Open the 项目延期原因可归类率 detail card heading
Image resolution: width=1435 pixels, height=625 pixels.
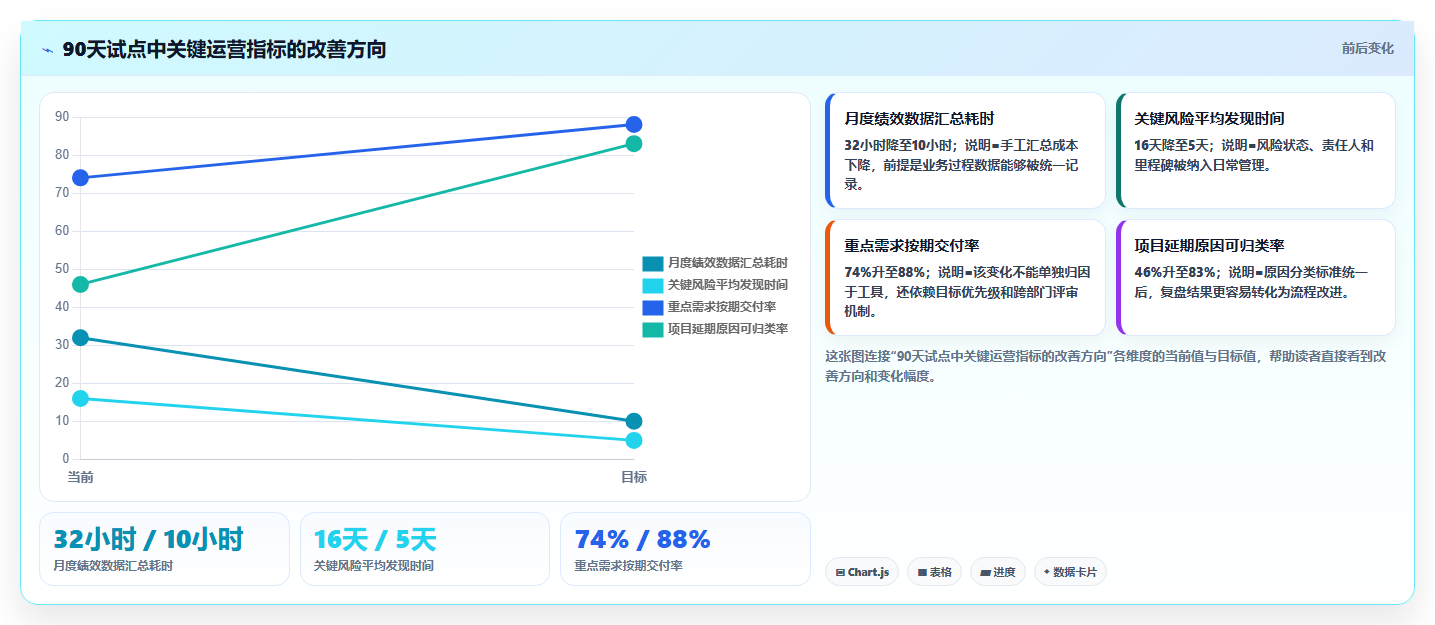point(1209,245)
